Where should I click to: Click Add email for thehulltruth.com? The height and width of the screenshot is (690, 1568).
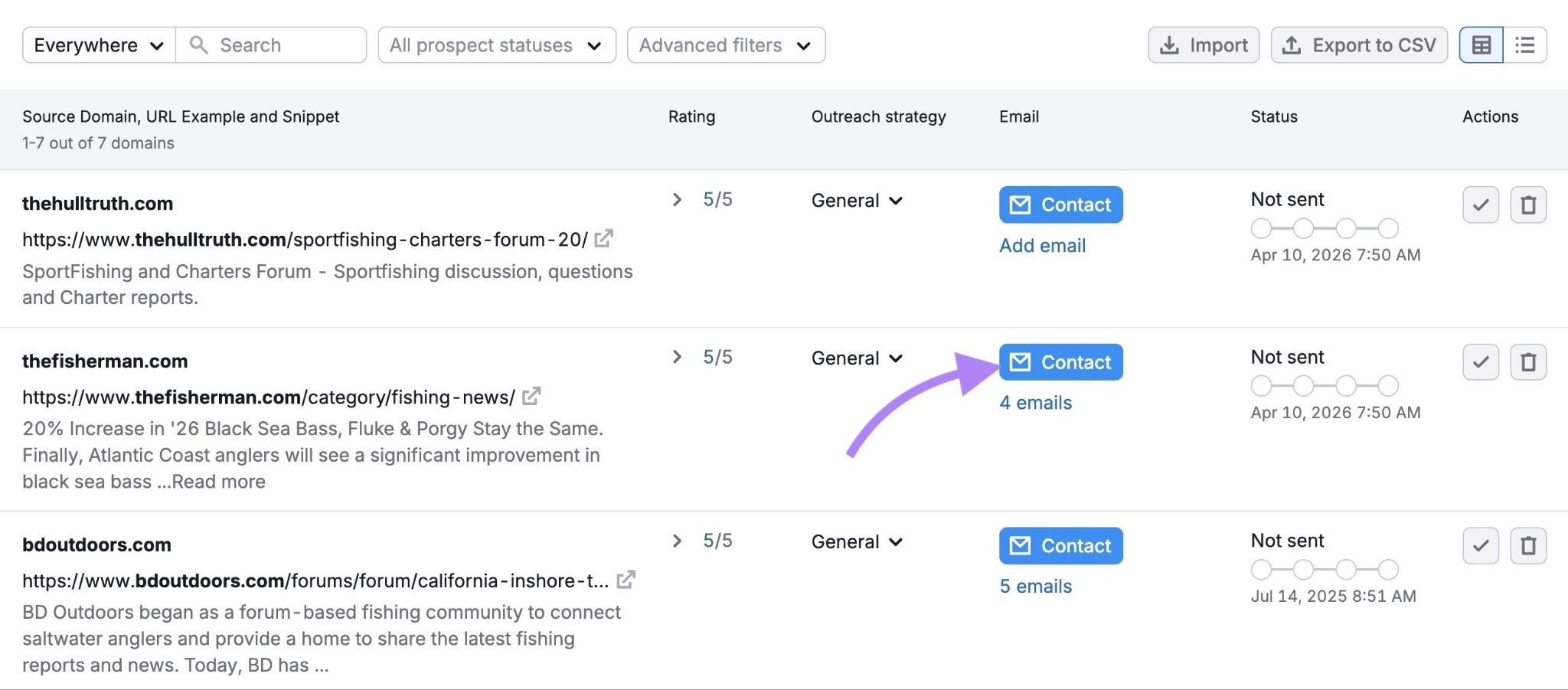1042,245
